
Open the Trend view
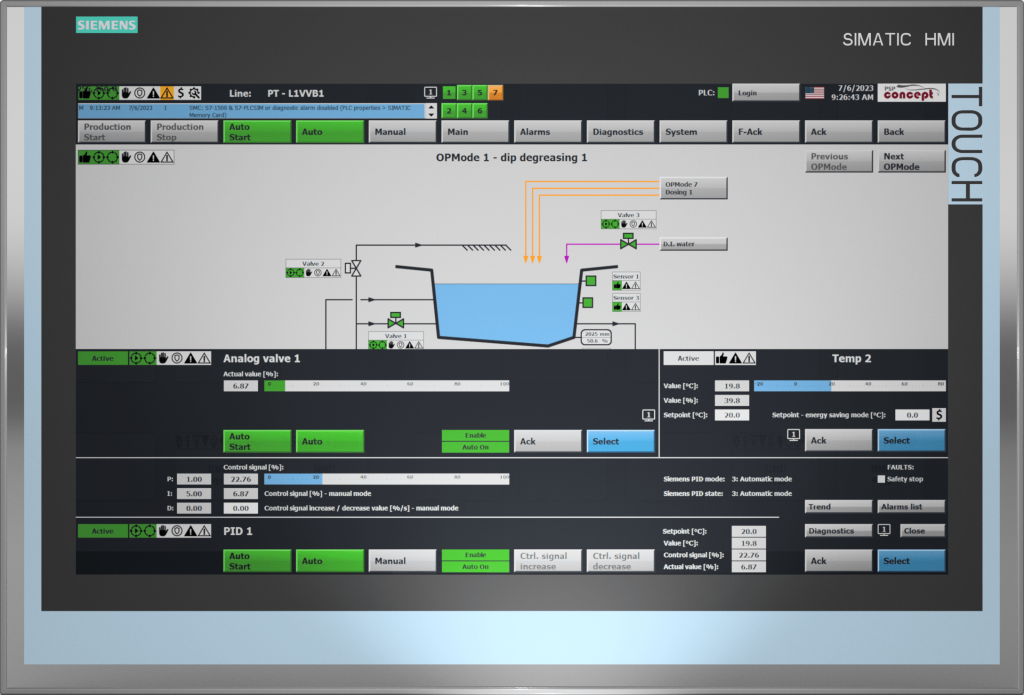point(839,506)
